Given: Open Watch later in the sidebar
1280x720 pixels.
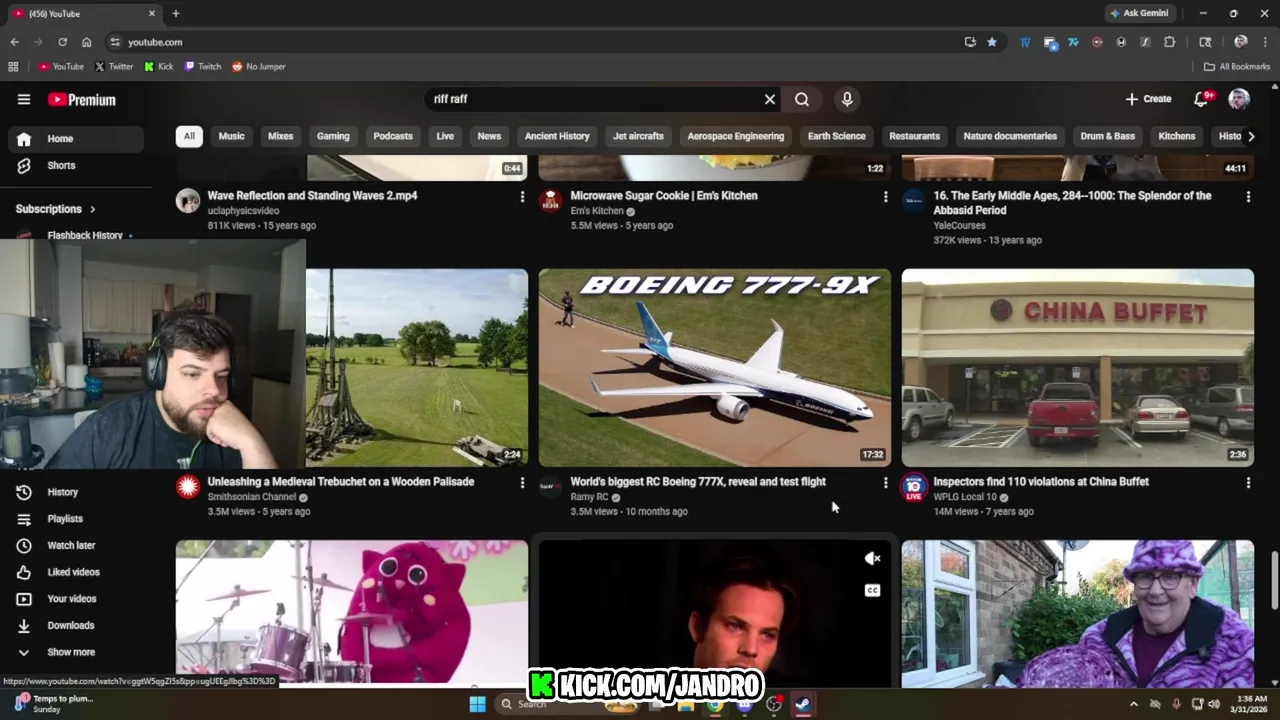Looking at the screenshot, I should click(76, 545).
